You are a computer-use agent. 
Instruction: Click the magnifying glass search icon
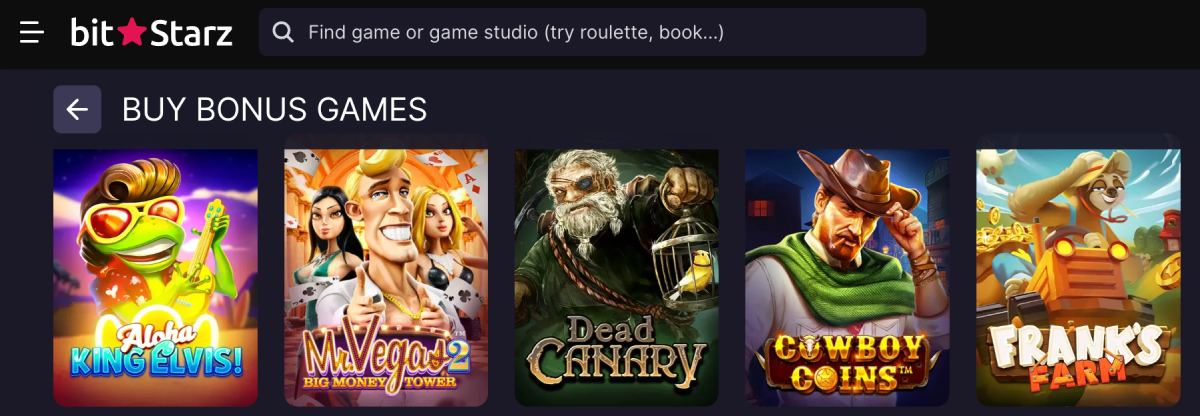(283, 33)
